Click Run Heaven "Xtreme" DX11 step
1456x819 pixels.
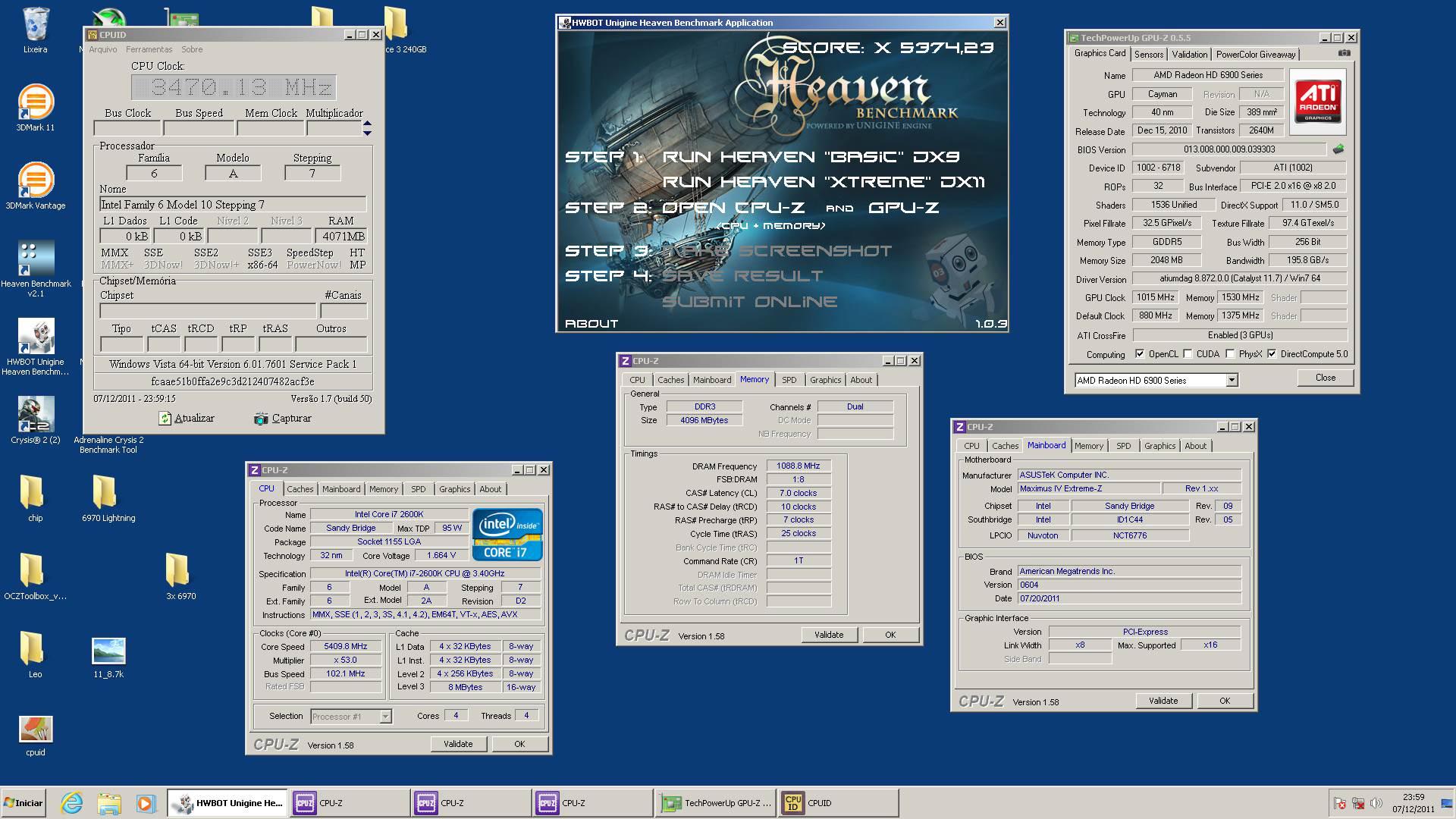tap(824, 182)
